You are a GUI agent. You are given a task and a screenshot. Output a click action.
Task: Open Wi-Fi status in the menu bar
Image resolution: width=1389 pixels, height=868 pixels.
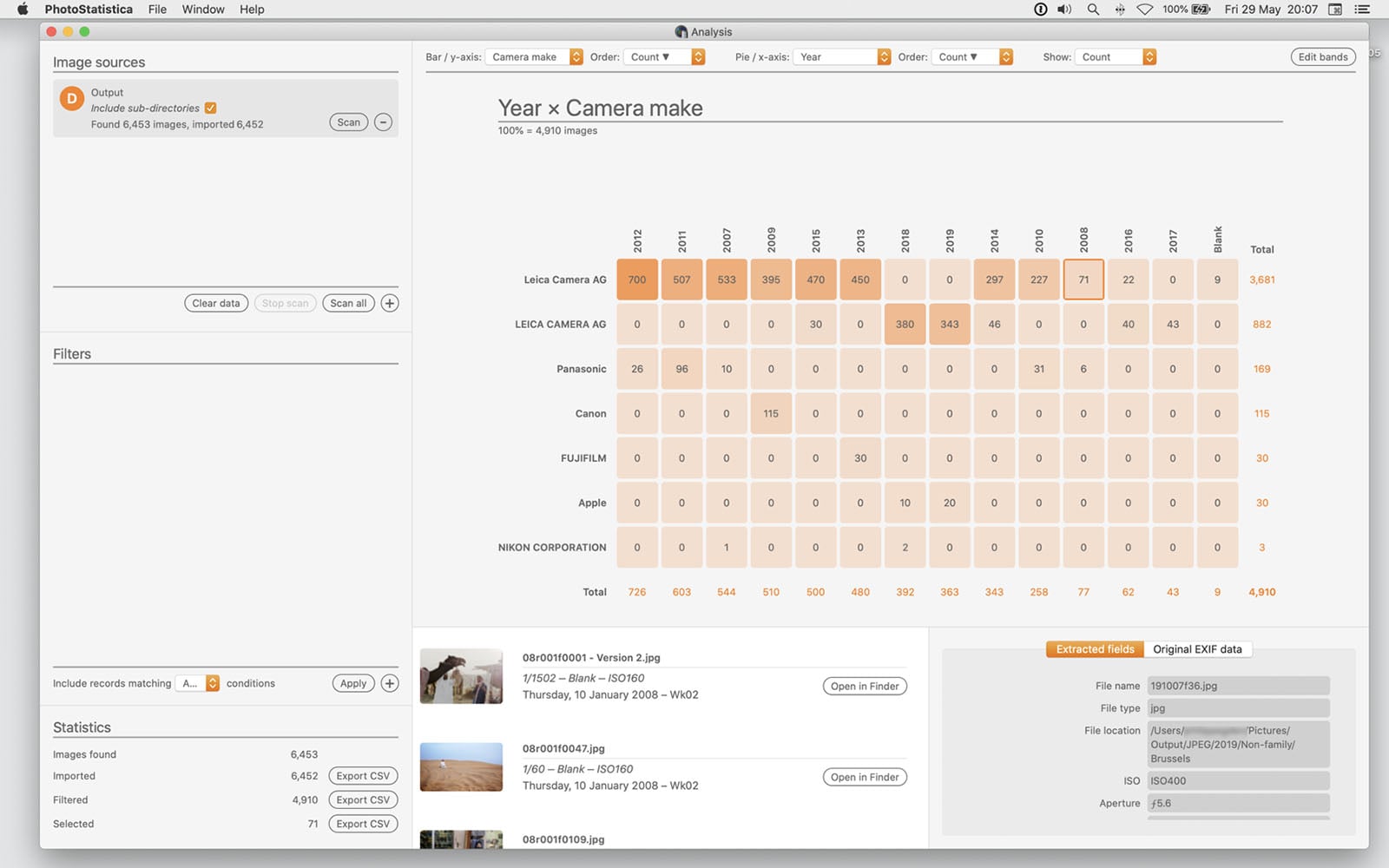(1145, 10)
